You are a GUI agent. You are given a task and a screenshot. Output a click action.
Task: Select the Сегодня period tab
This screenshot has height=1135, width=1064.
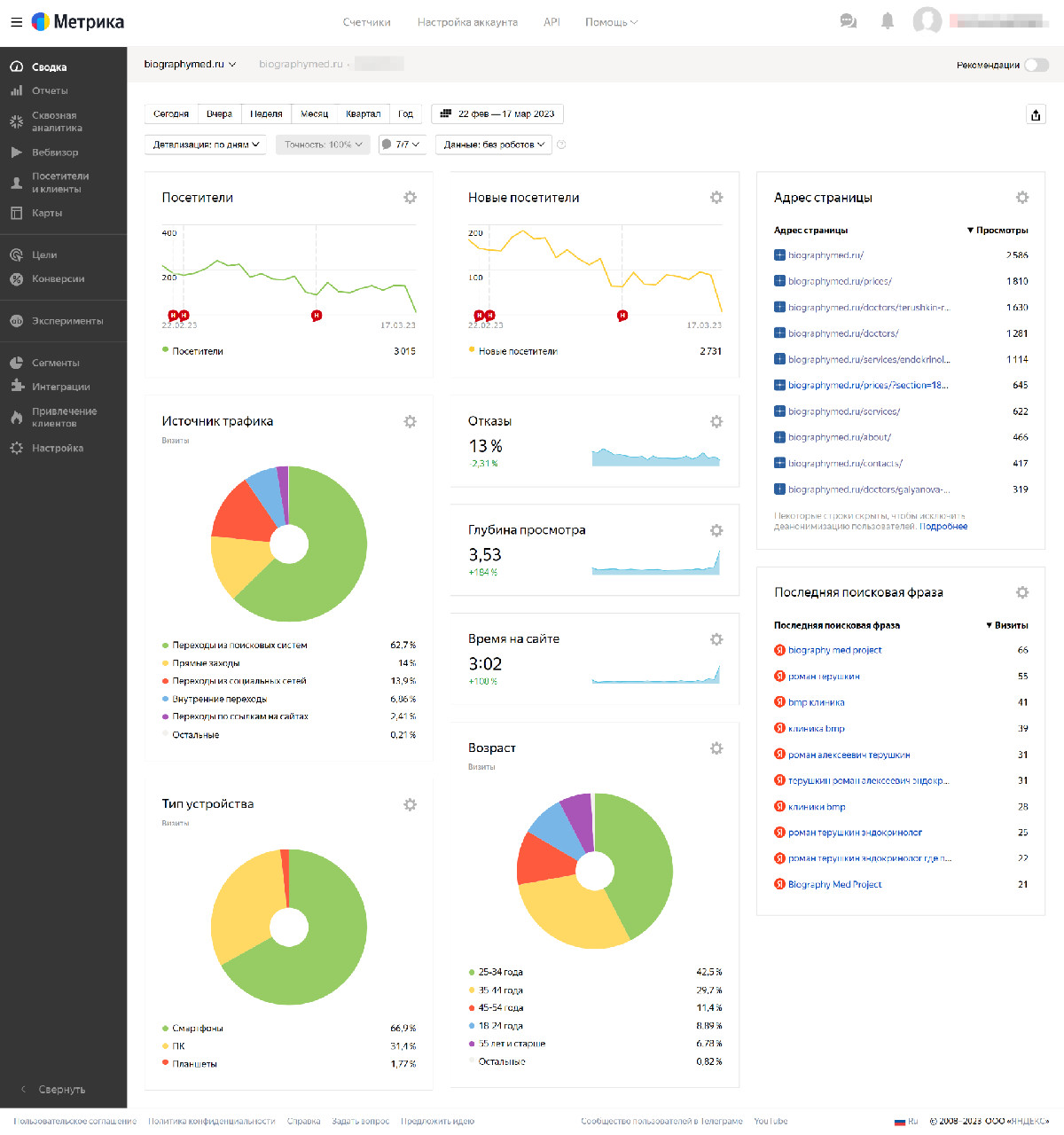(171, 113)
